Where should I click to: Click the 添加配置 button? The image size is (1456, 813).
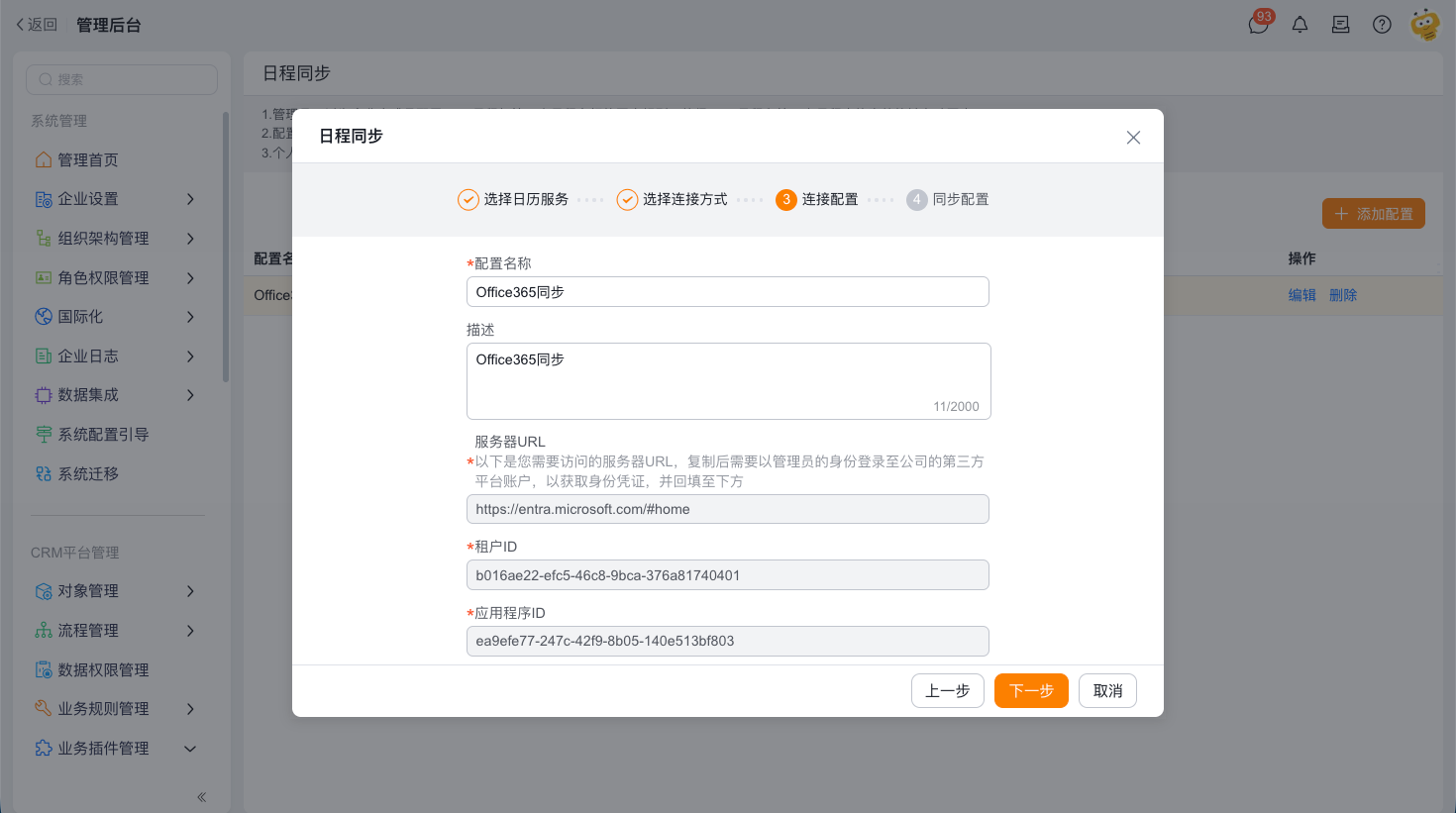(x=1374, y=214)
